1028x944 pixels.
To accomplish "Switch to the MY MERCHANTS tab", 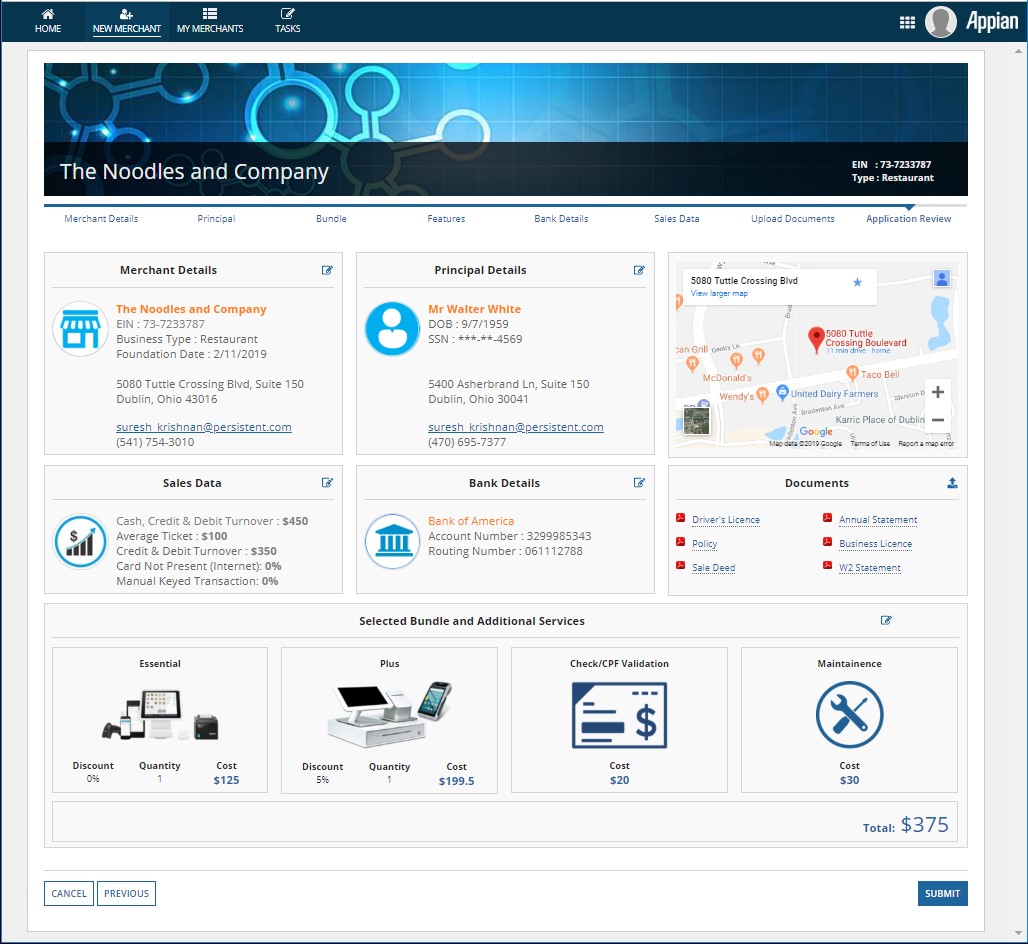I will 210,21.
